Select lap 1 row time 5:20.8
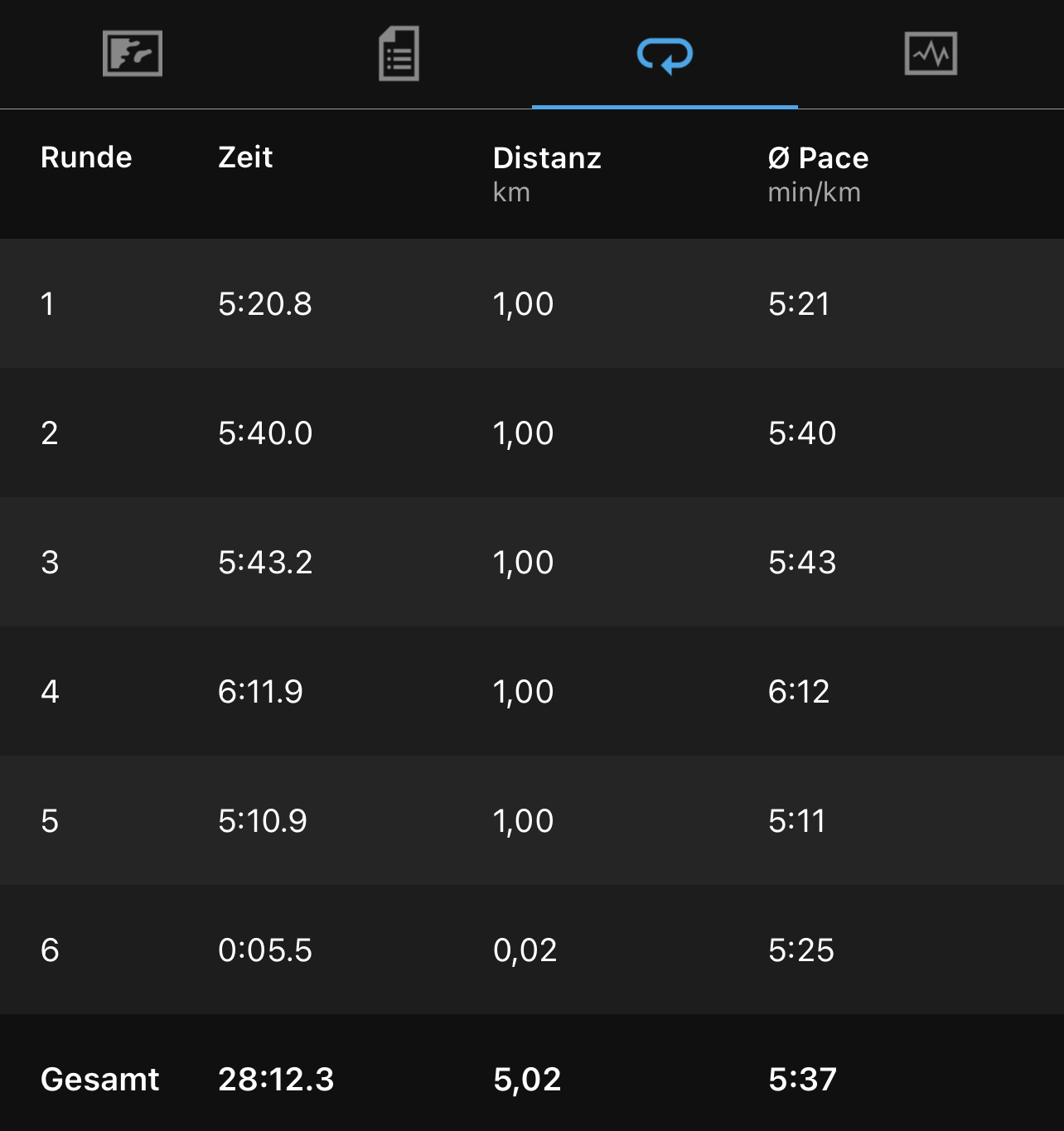The width and height of the screenshot is (1064, 1131). pos(265,304)
